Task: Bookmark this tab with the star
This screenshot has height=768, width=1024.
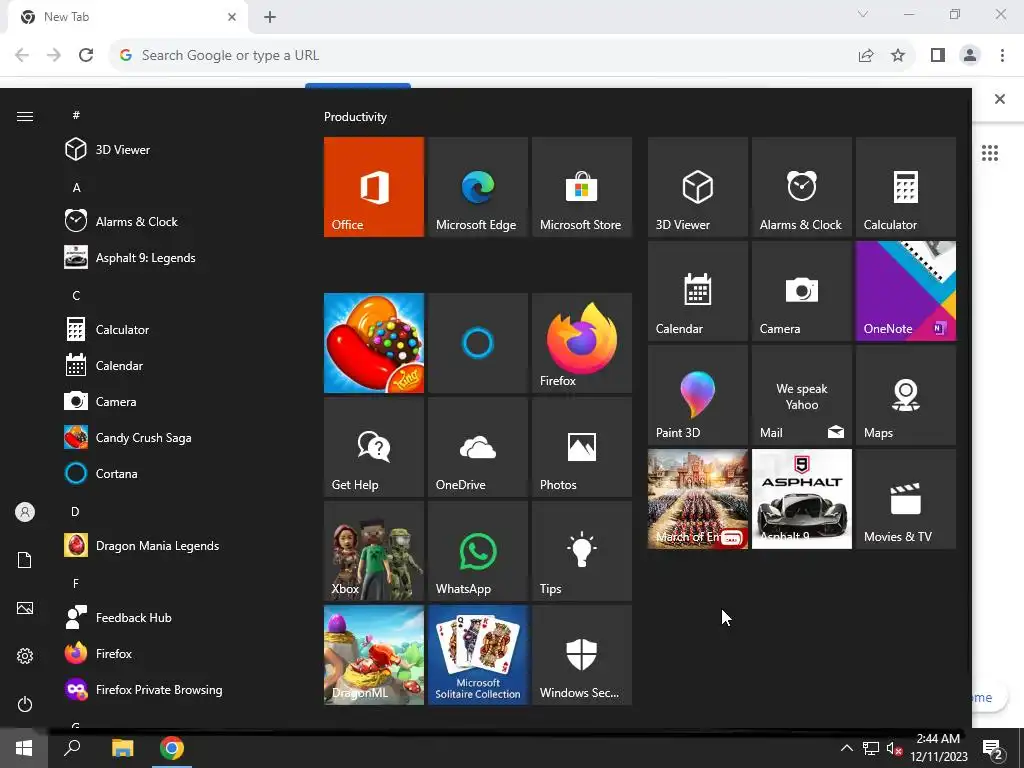Action: [898, 56]
